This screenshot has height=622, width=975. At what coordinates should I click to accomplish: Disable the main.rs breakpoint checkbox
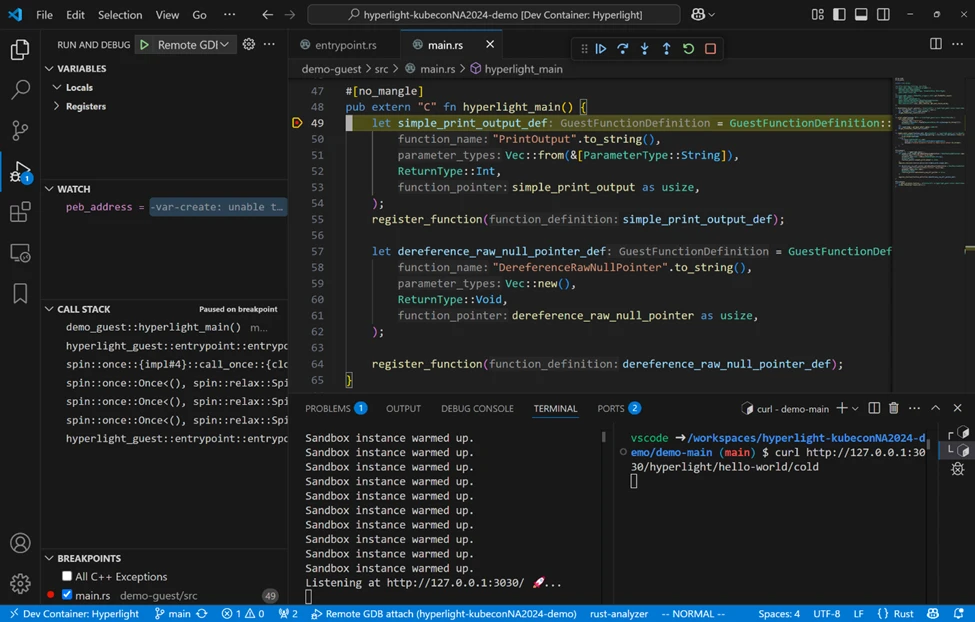tap(67, 595)
